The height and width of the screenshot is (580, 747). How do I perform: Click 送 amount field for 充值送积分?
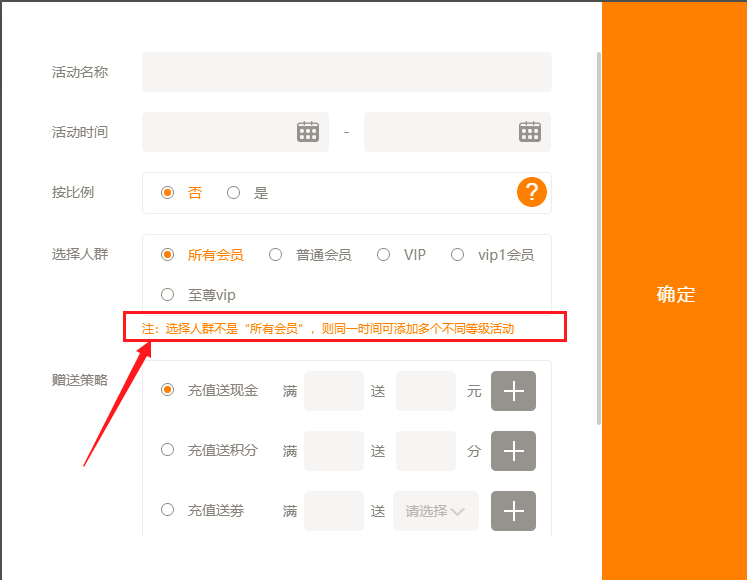[x=425, y=451]
